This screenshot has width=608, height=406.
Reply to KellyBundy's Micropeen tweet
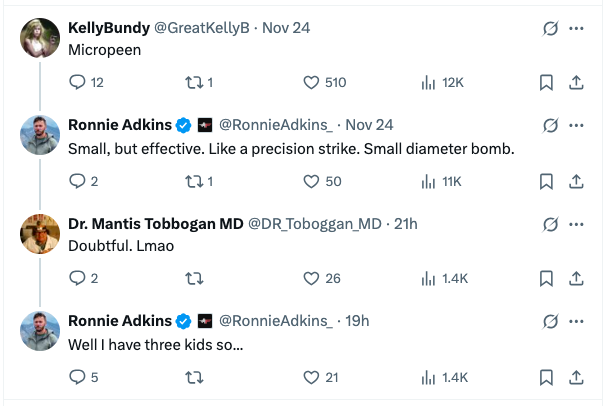[78, 83]
